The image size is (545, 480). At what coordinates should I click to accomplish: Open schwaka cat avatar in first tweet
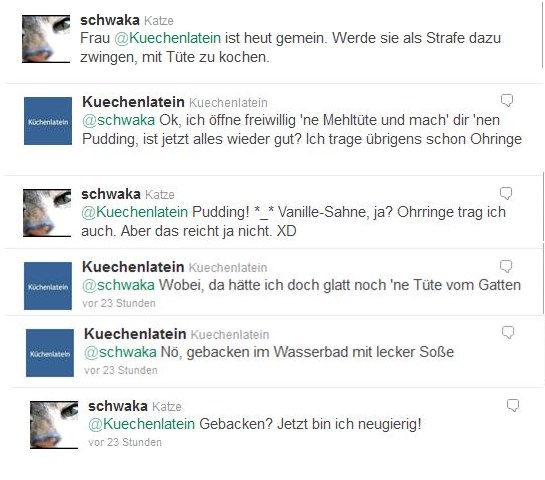tap(46, 39)
